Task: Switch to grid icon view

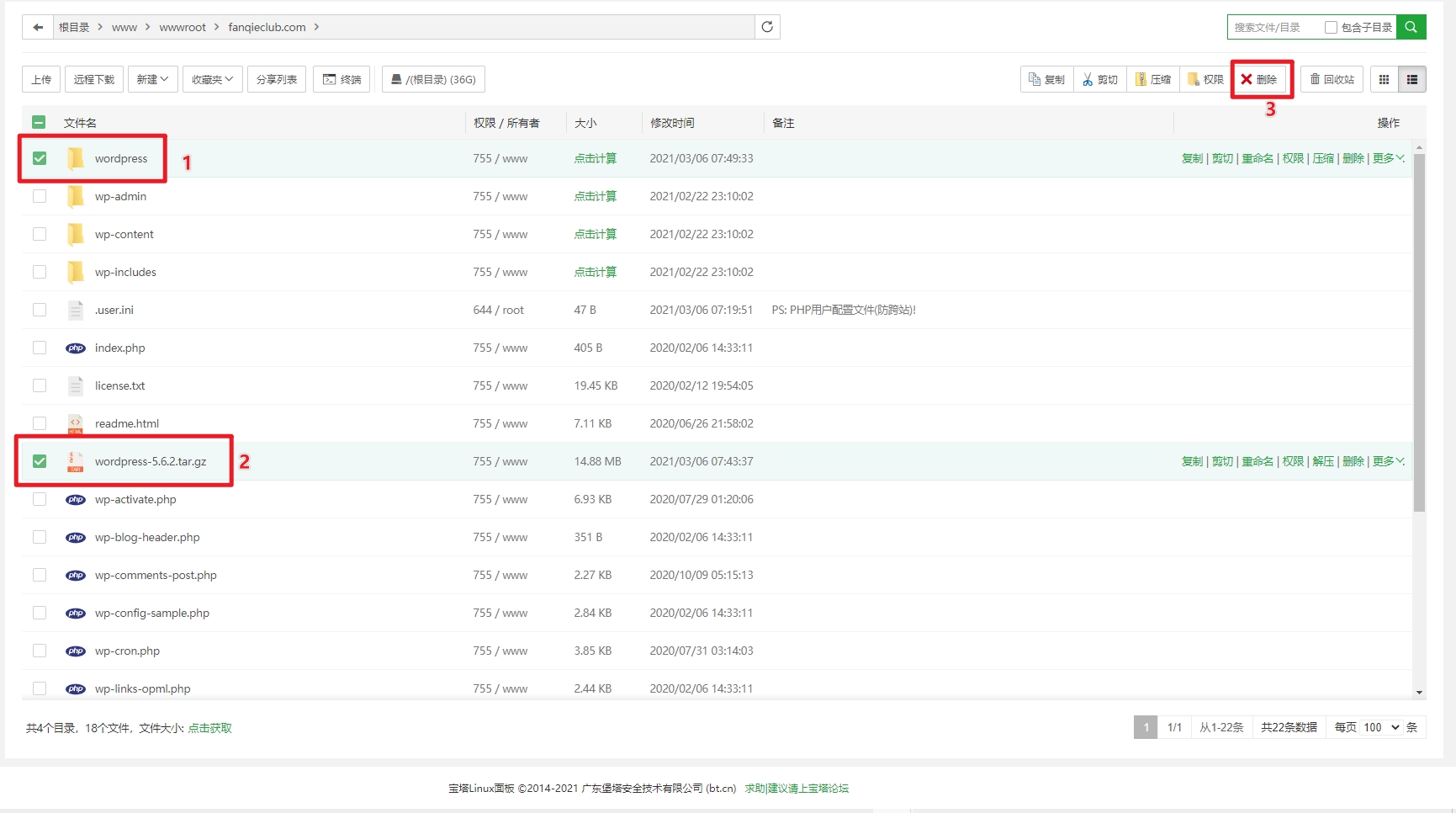Action: click(1384, 79)
